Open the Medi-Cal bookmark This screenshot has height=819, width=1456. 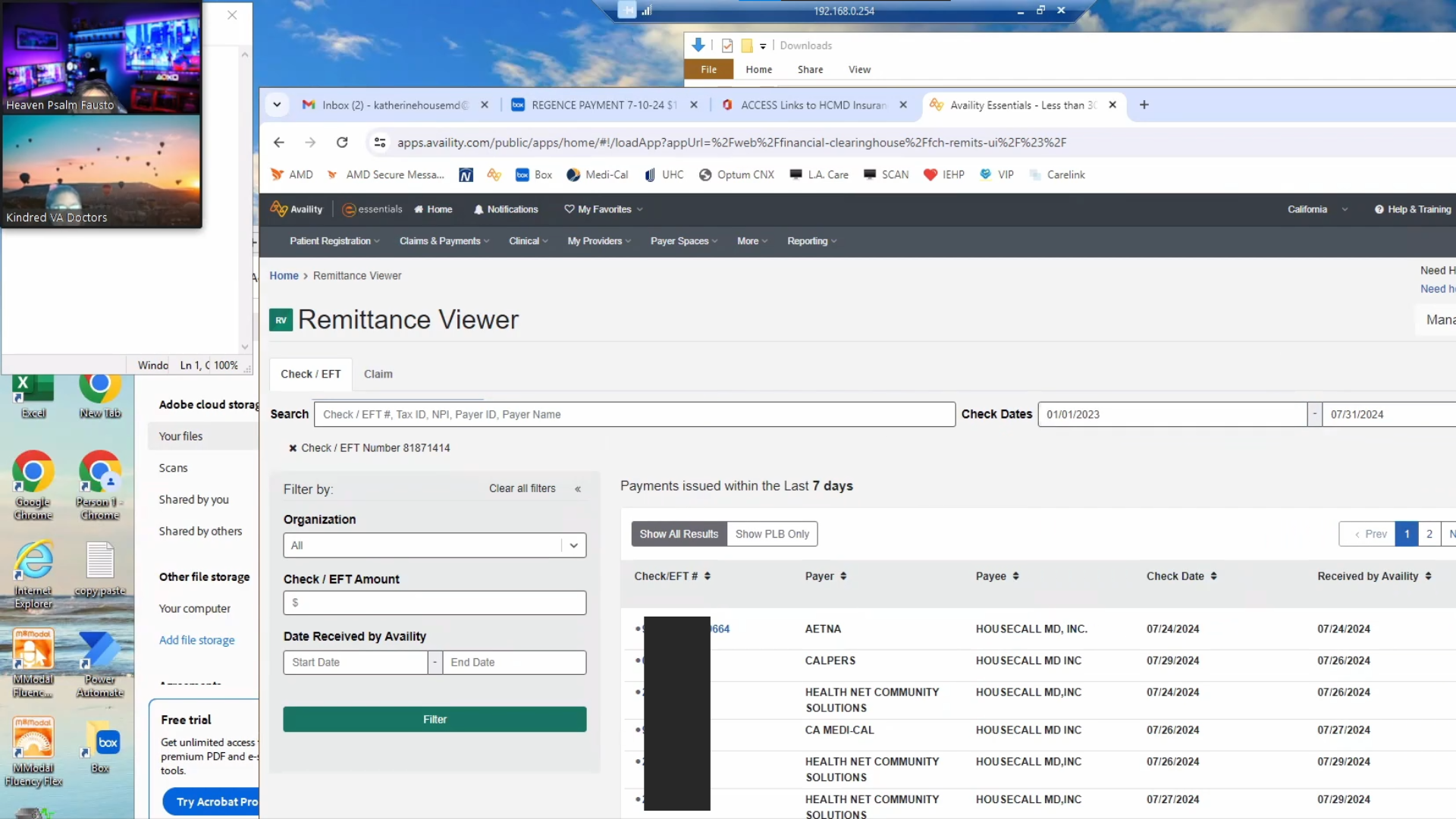tap(598, 174)
